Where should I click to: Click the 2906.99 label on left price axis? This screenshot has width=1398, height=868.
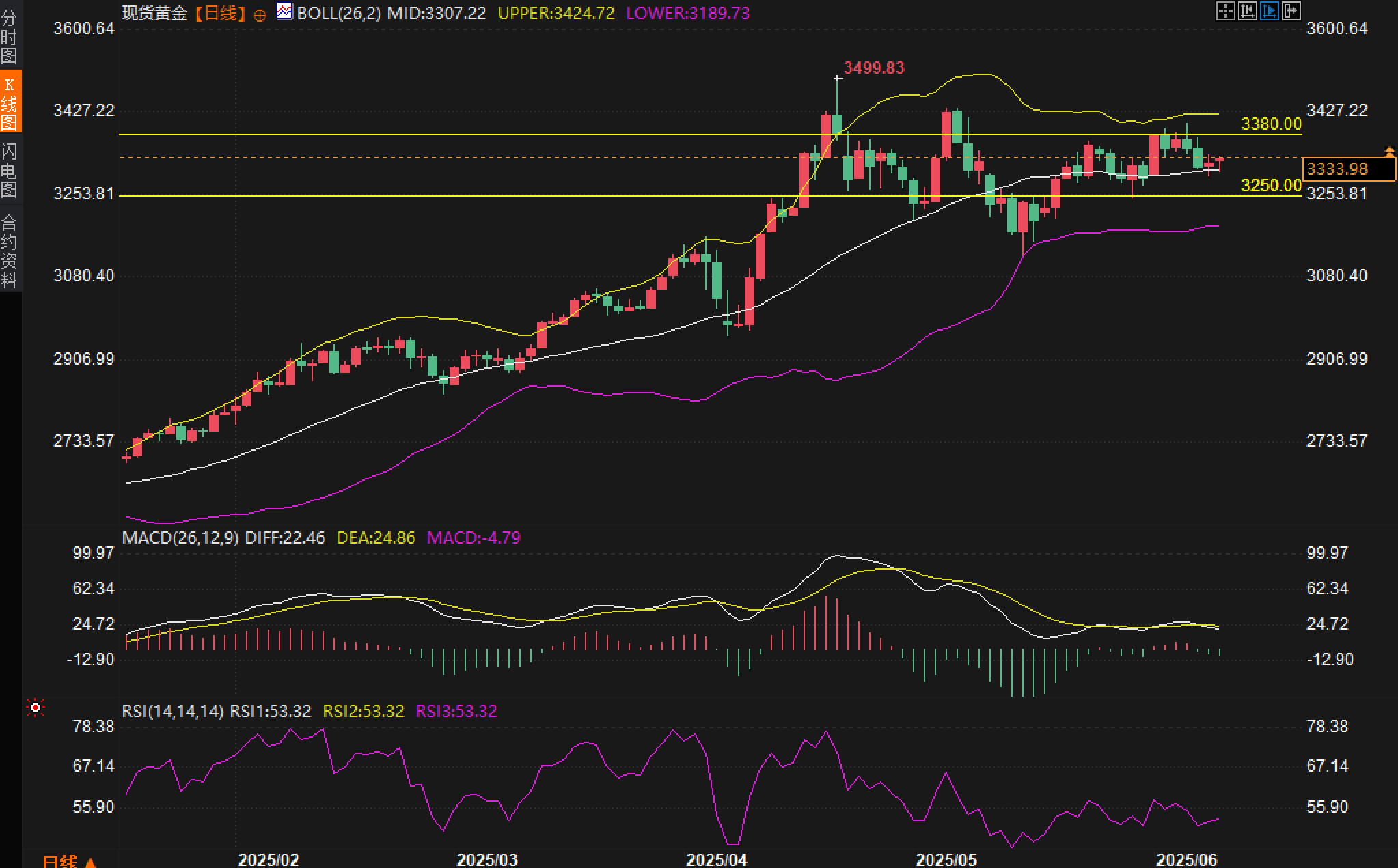[x=84, y=359]
